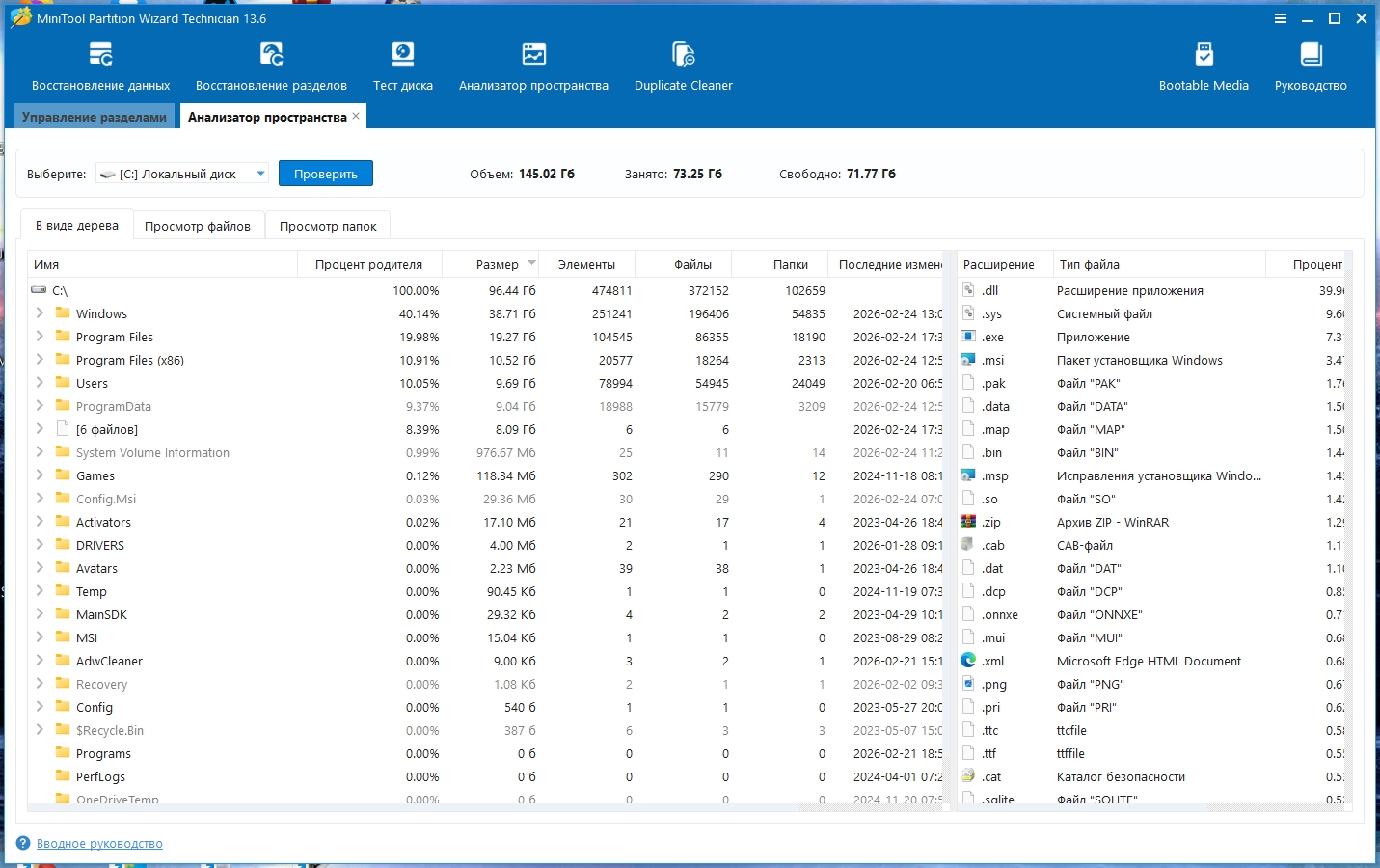Image resolution: width=1380 pixels, height=868 pixels.
Task: Open the Data Recovery tool icon
Action: click(100, 55)
